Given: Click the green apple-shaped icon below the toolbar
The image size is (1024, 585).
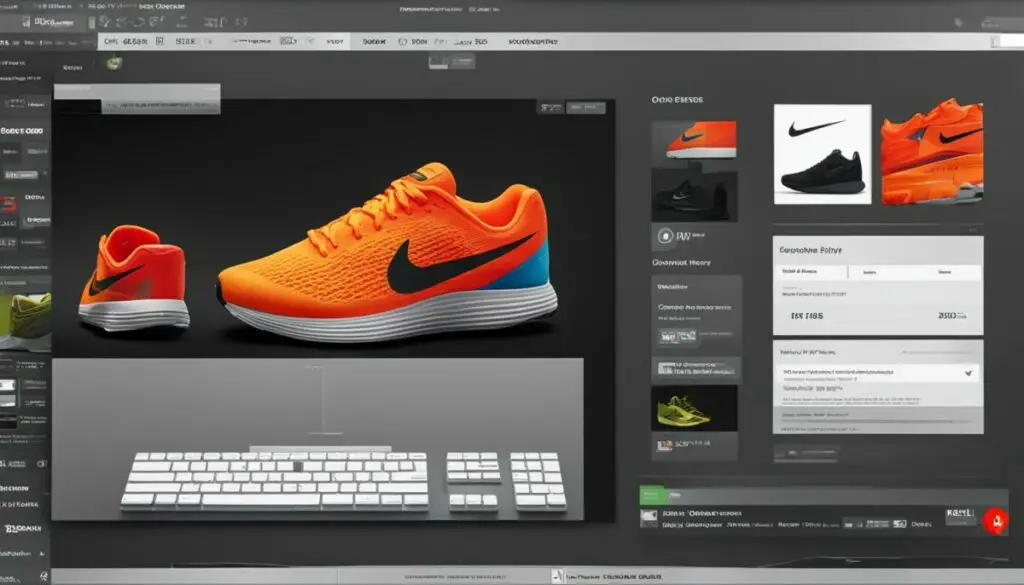Looking at the screenshot, I should [x=115, y=62].
